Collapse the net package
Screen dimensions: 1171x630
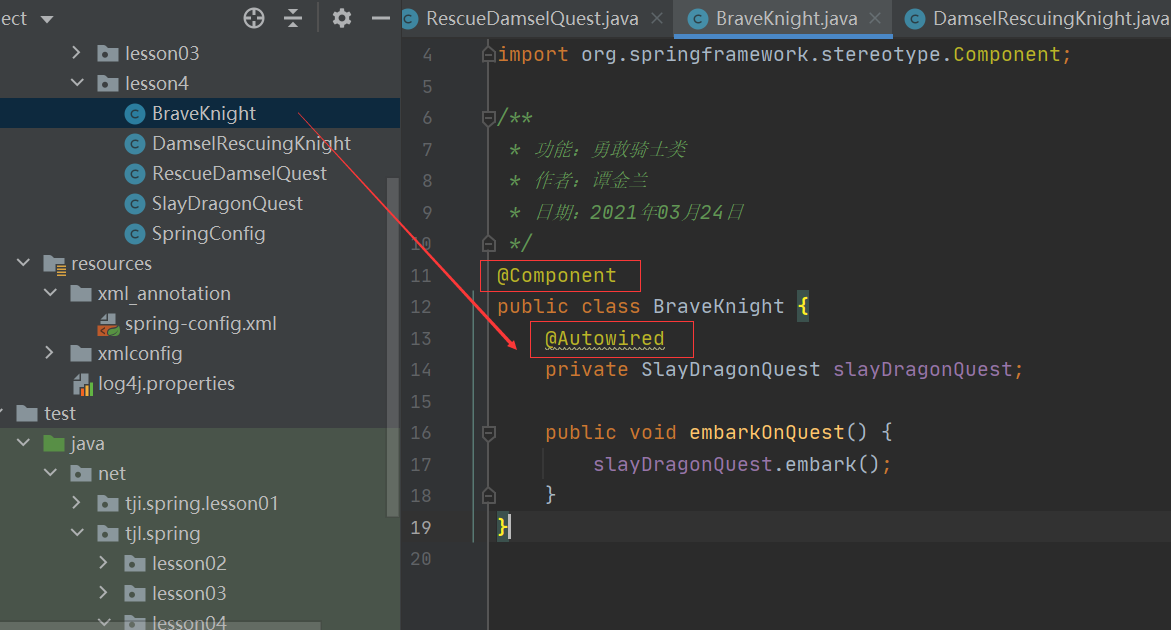point(50,472)
